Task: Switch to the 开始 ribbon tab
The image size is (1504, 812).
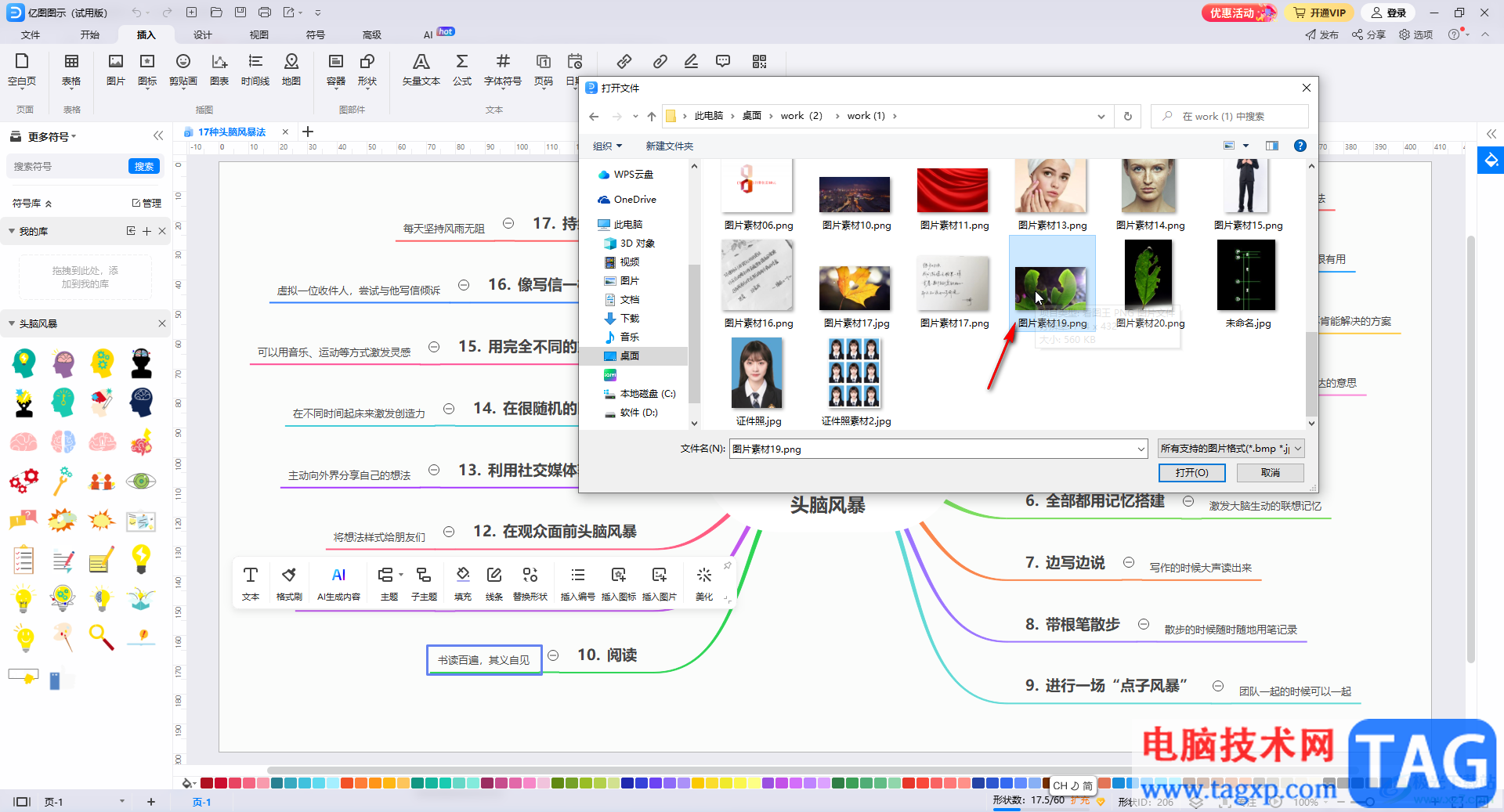Action: [90, 34]
